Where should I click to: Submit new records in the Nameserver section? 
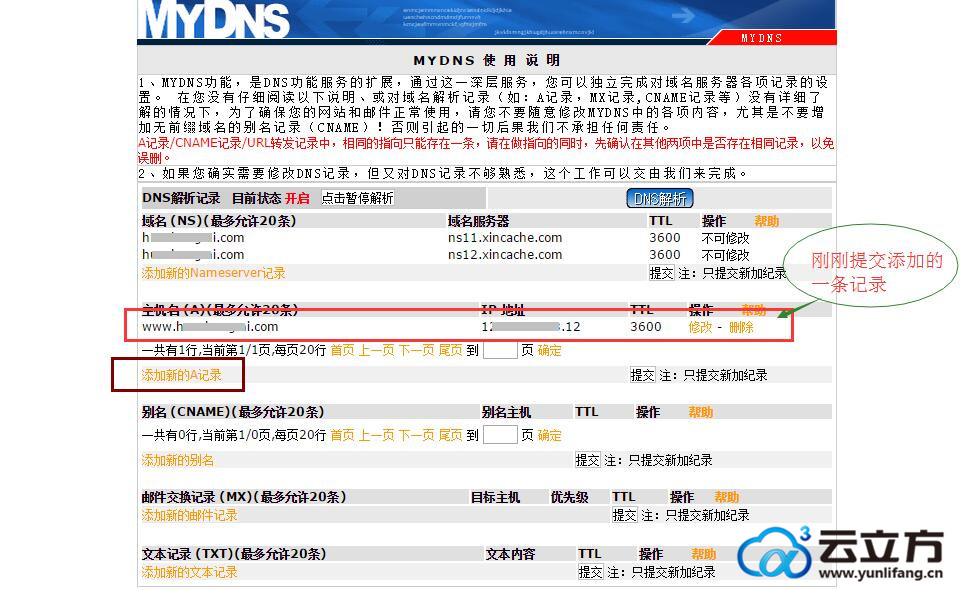(x=661, y=273)
